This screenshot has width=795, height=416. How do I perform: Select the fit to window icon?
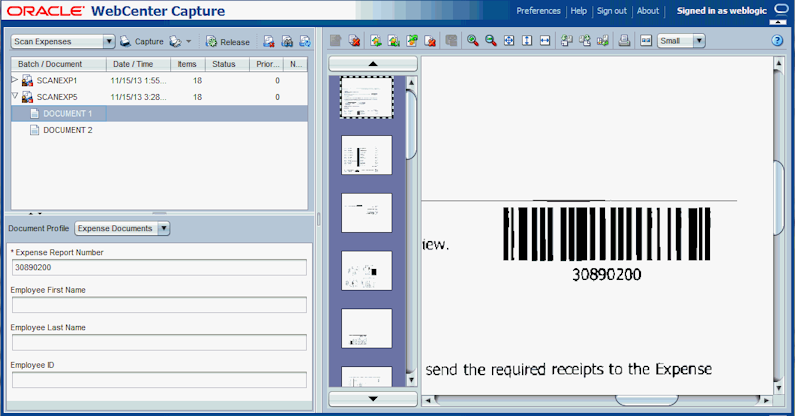point(509,41)
